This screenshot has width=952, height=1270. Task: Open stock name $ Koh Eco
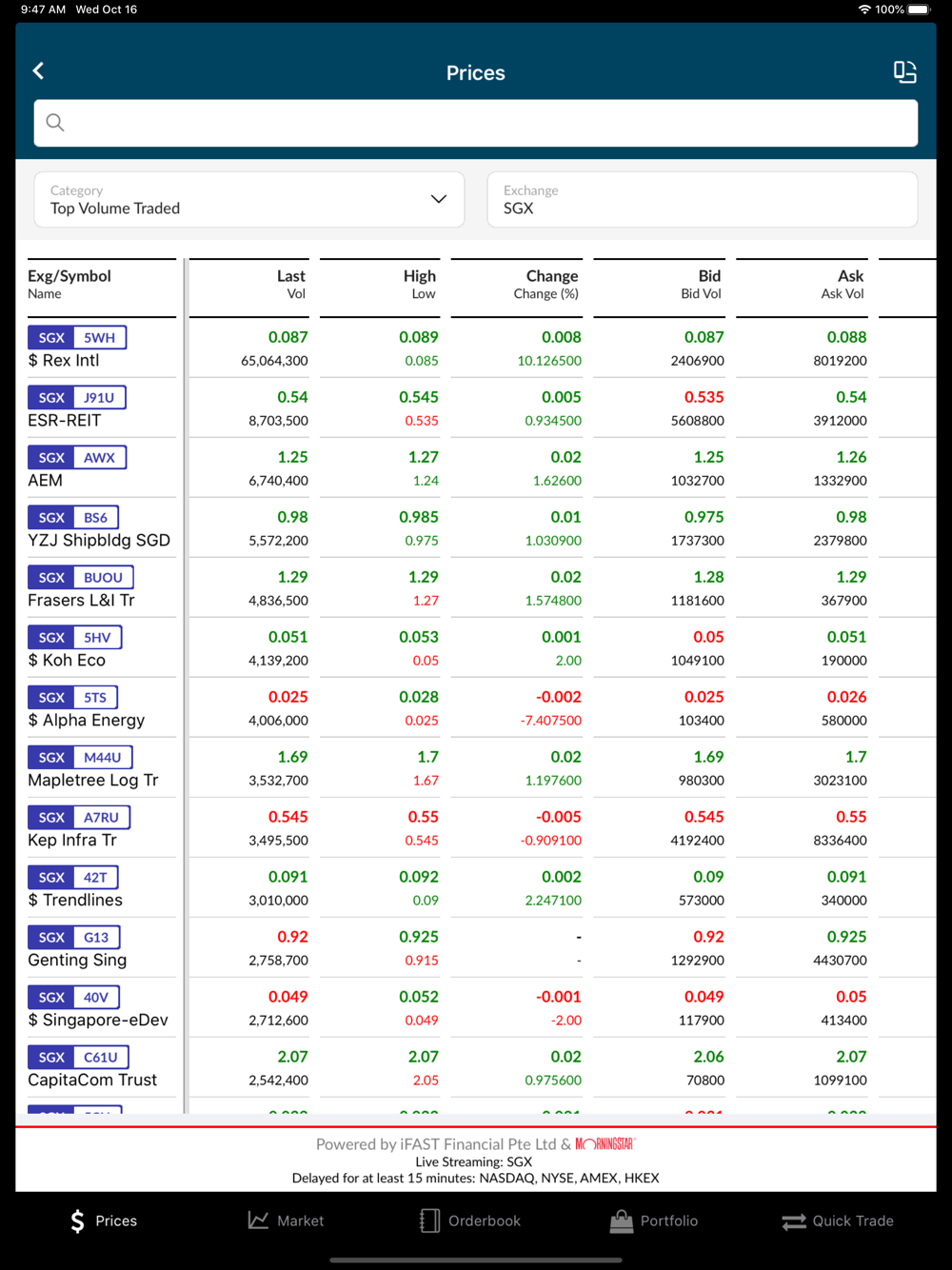(67, 661)
